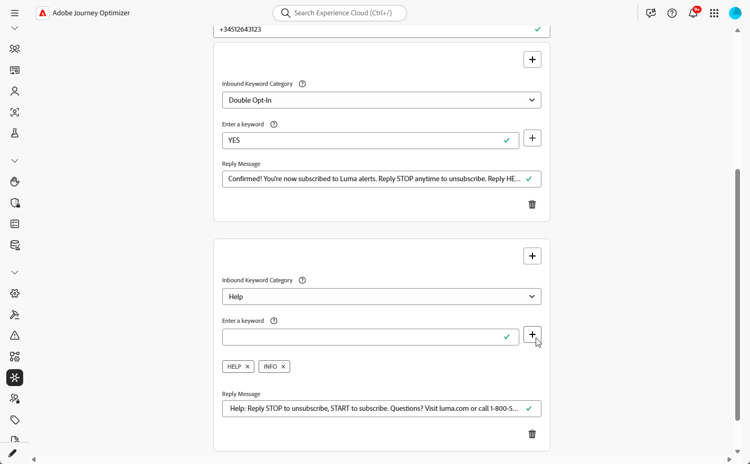The width and height of the screenshot is (750, 464).
Task: Open the apps grid switcher
Action: pyautogui.click(x=714, y=13)
